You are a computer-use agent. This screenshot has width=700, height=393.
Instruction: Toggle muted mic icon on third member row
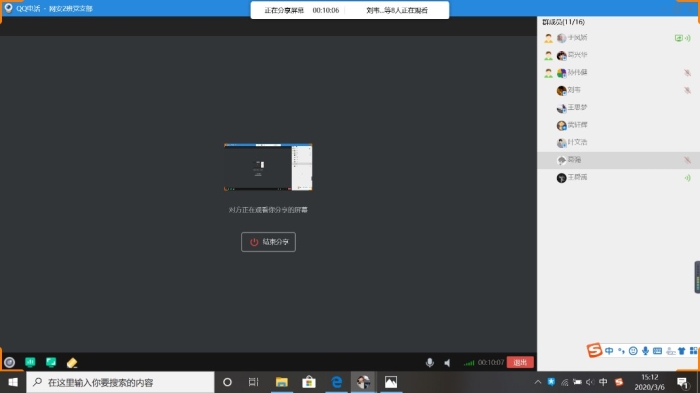click(687, 72)
